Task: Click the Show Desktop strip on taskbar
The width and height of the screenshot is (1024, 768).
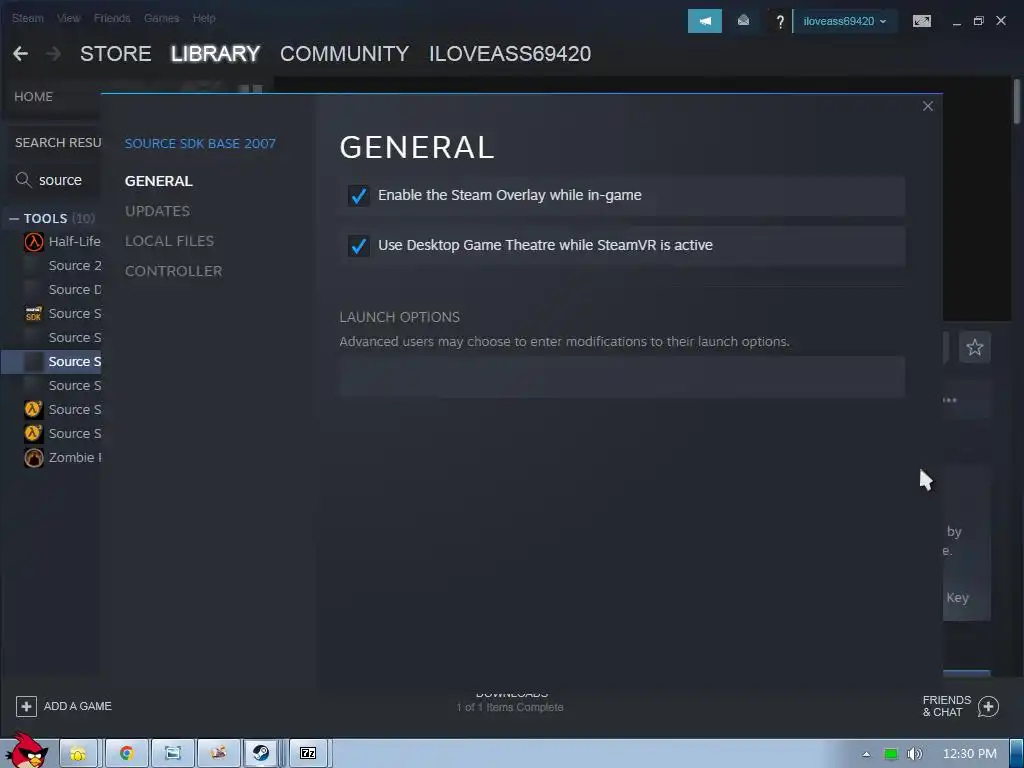Action: (1016, 753)
